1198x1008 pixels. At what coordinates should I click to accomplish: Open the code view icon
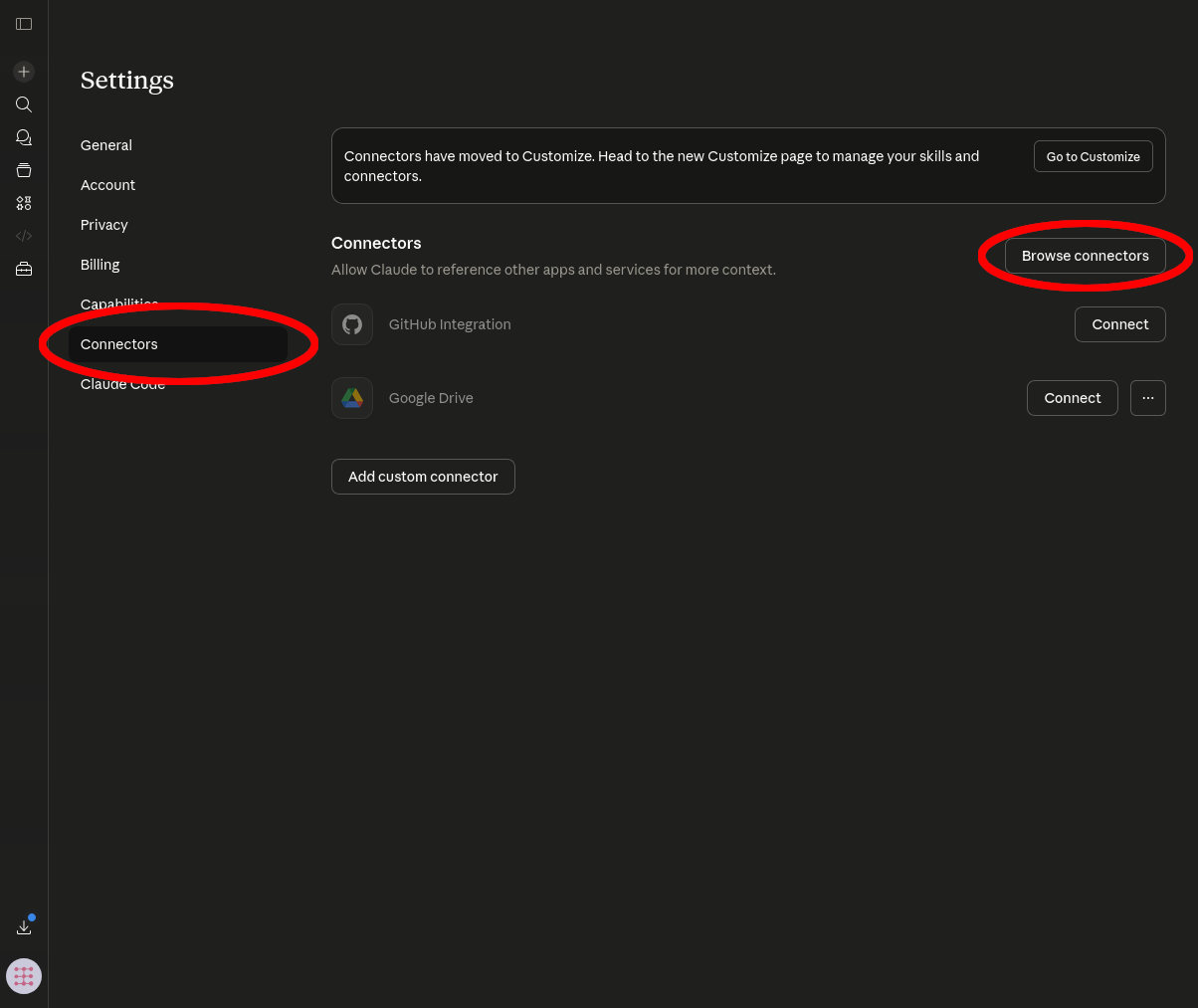pyautogui.click(x=23, y=236)
